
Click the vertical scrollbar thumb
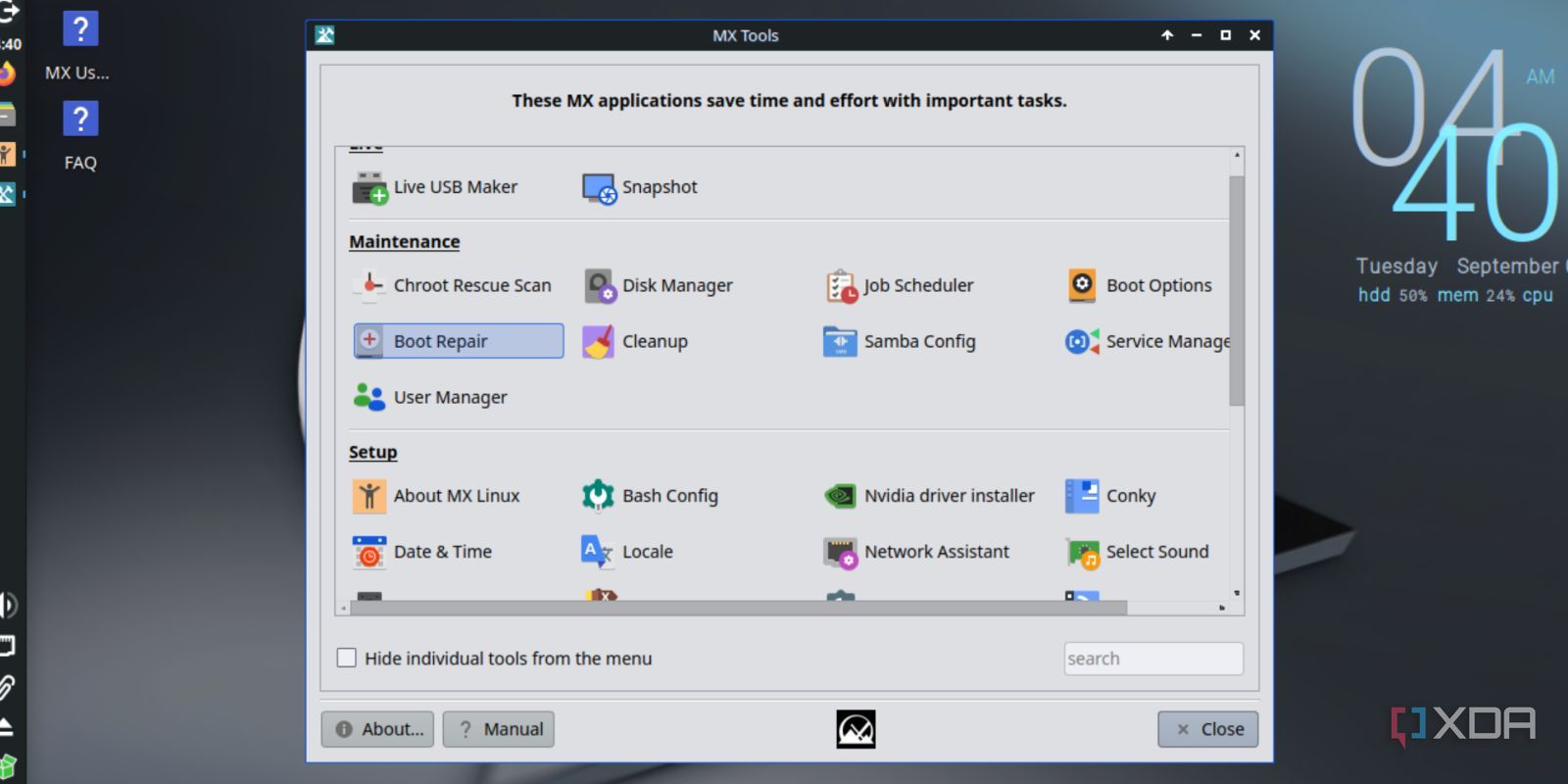tap(1237, 290)
